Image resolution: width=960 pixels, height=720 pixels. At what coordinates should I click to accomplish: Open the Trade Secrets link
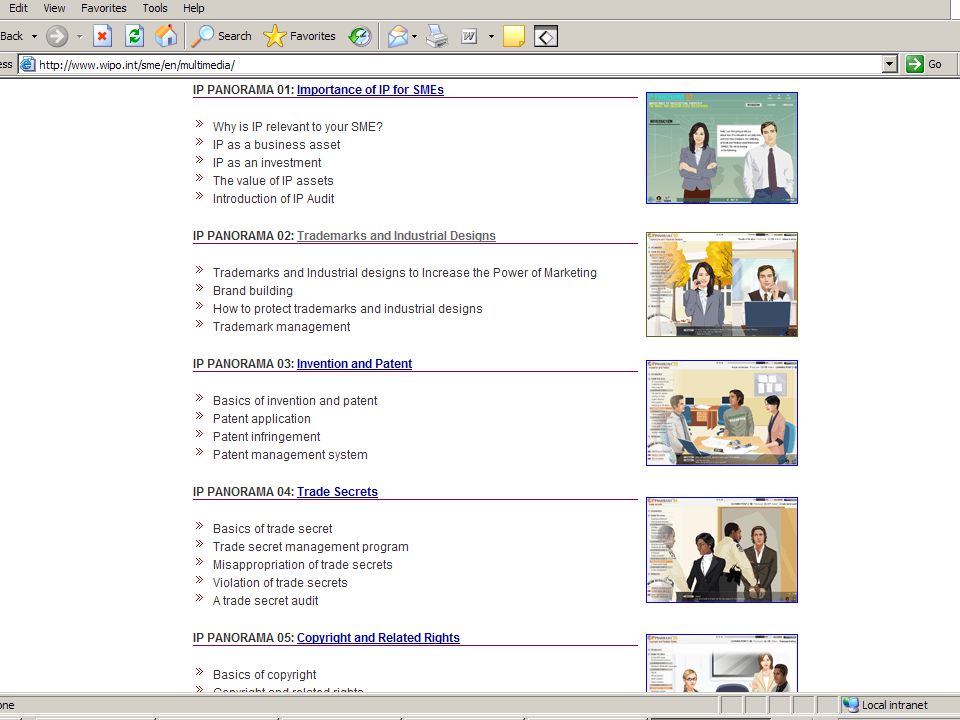[337, 492]
